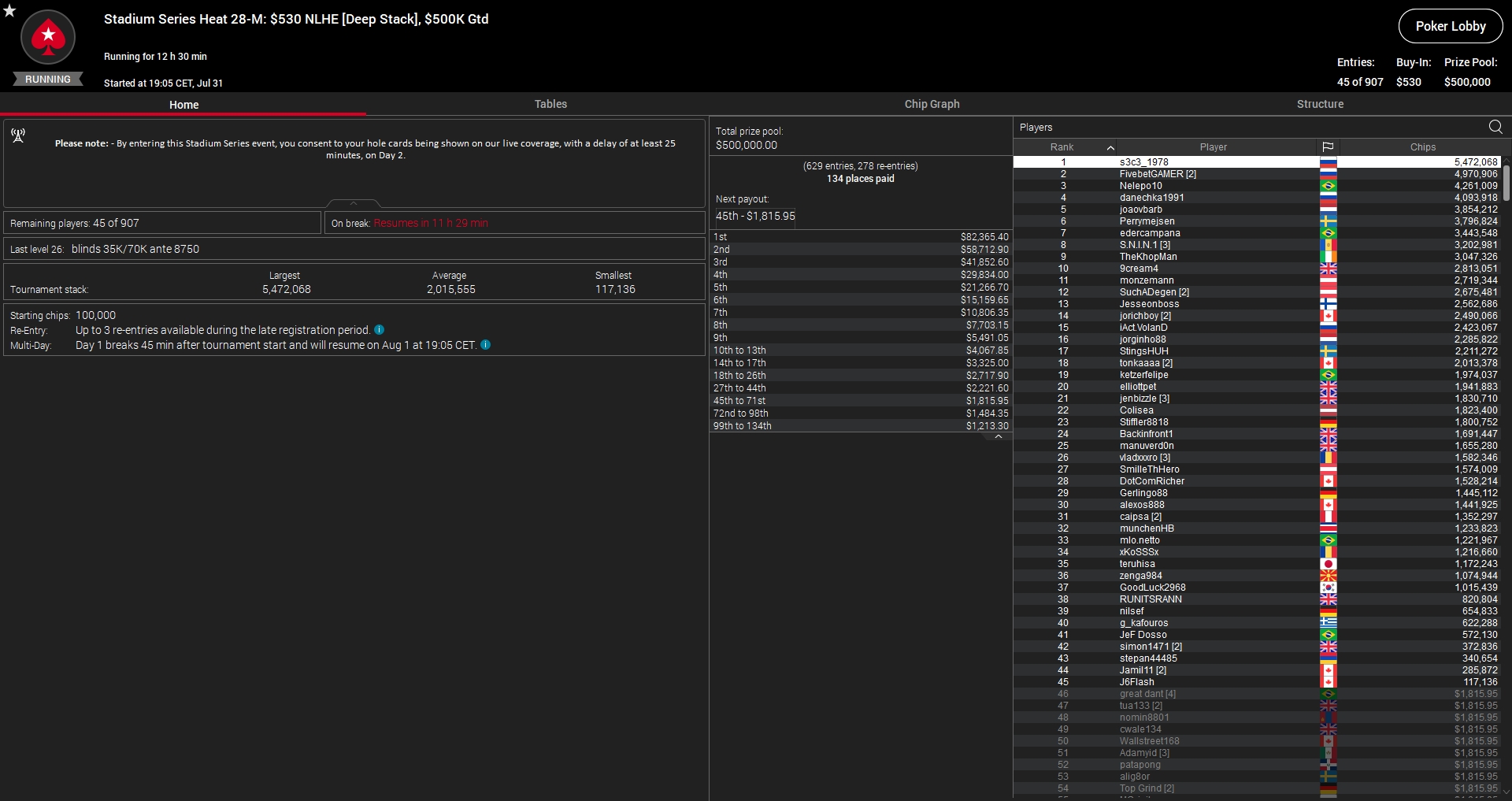Click Canada flag beside DotComRicher
The height and width of the screenshot is (801, 1512).
tap(1329, 481)
